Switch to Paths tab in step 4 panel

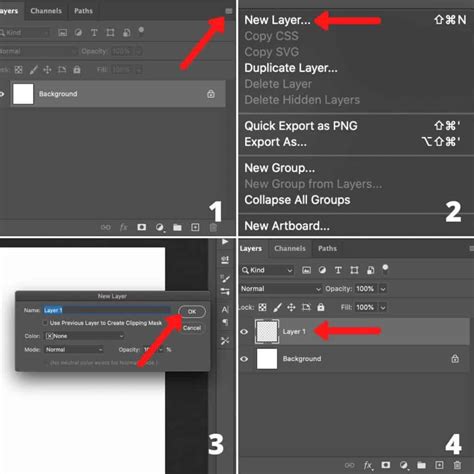[327, 249]
